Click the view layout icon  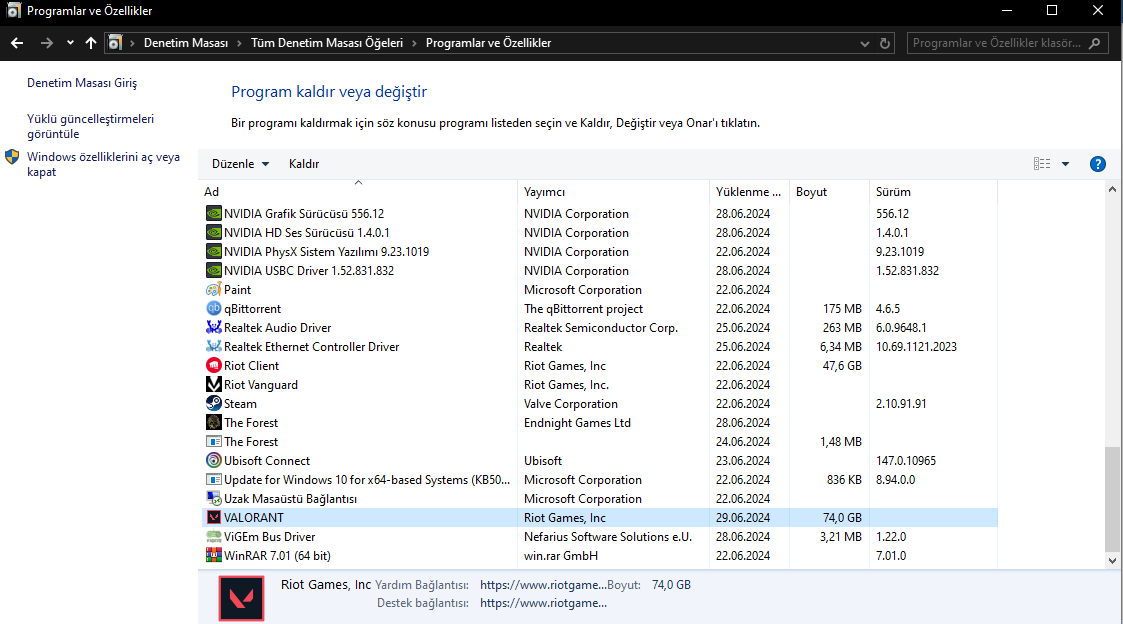tap(1042, 164)
